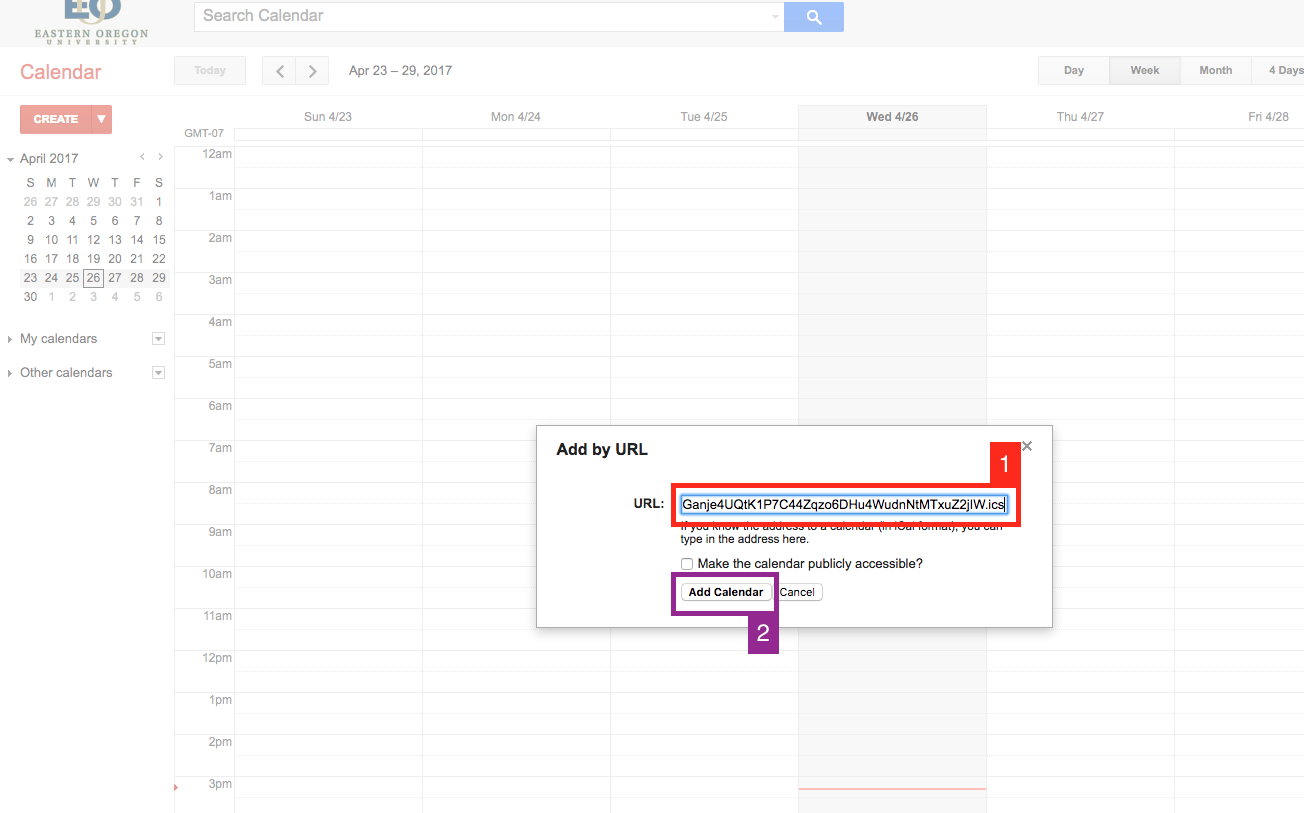Click the Apr 23 – 29, 2017 date range
This screenshot has height=813, width=1304.
point(400,71)
